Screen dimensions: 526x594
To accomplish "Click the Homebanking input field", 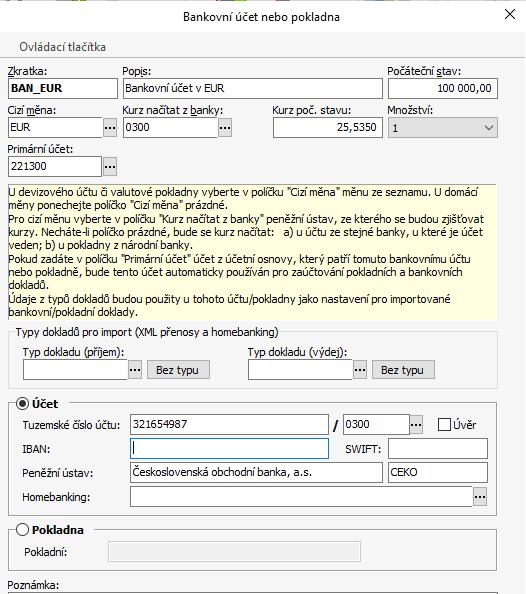I will coord(301,497).
